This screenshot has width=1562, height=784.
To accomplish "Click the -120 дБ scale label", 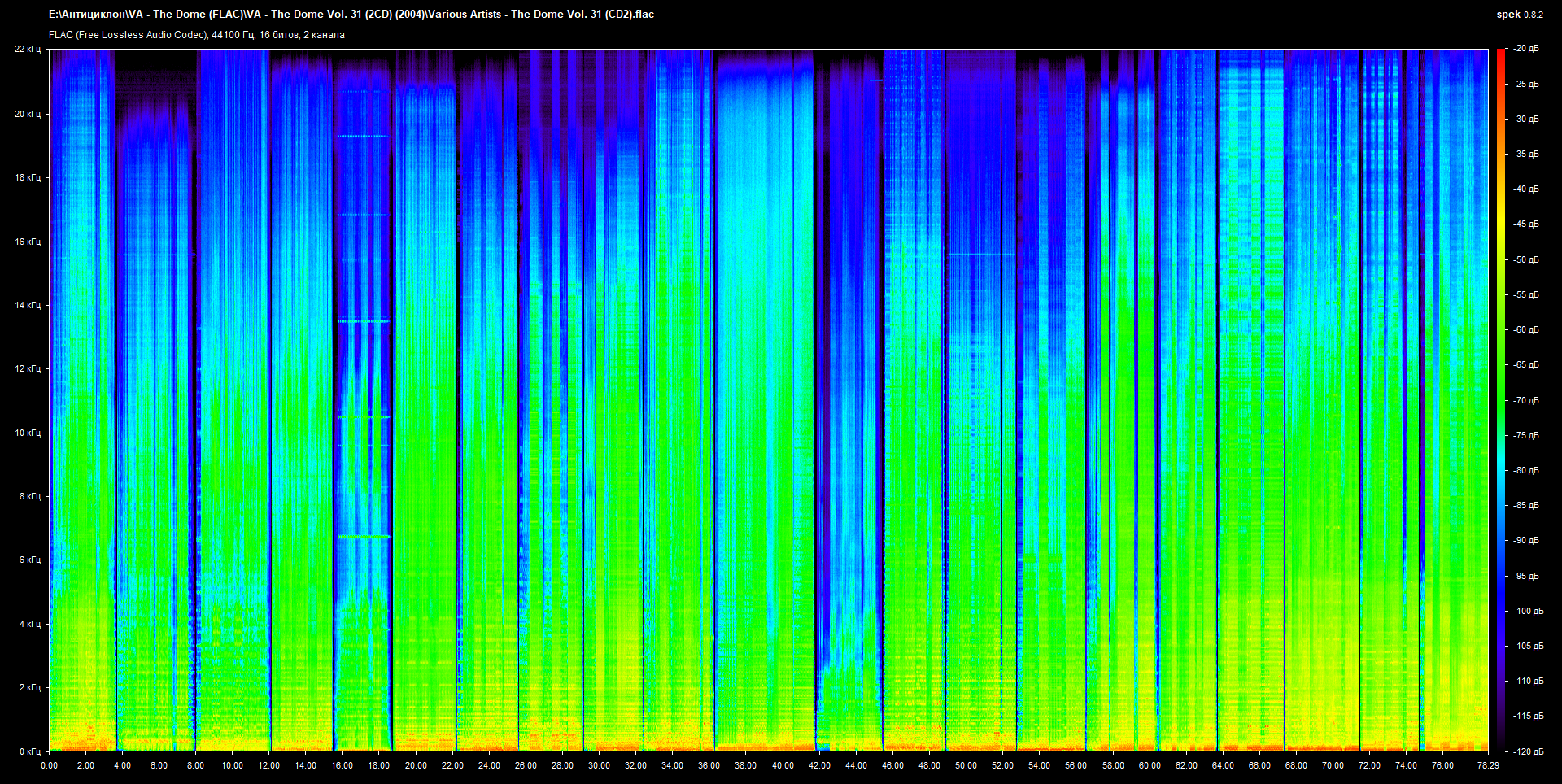I will tap(1526, 751).
